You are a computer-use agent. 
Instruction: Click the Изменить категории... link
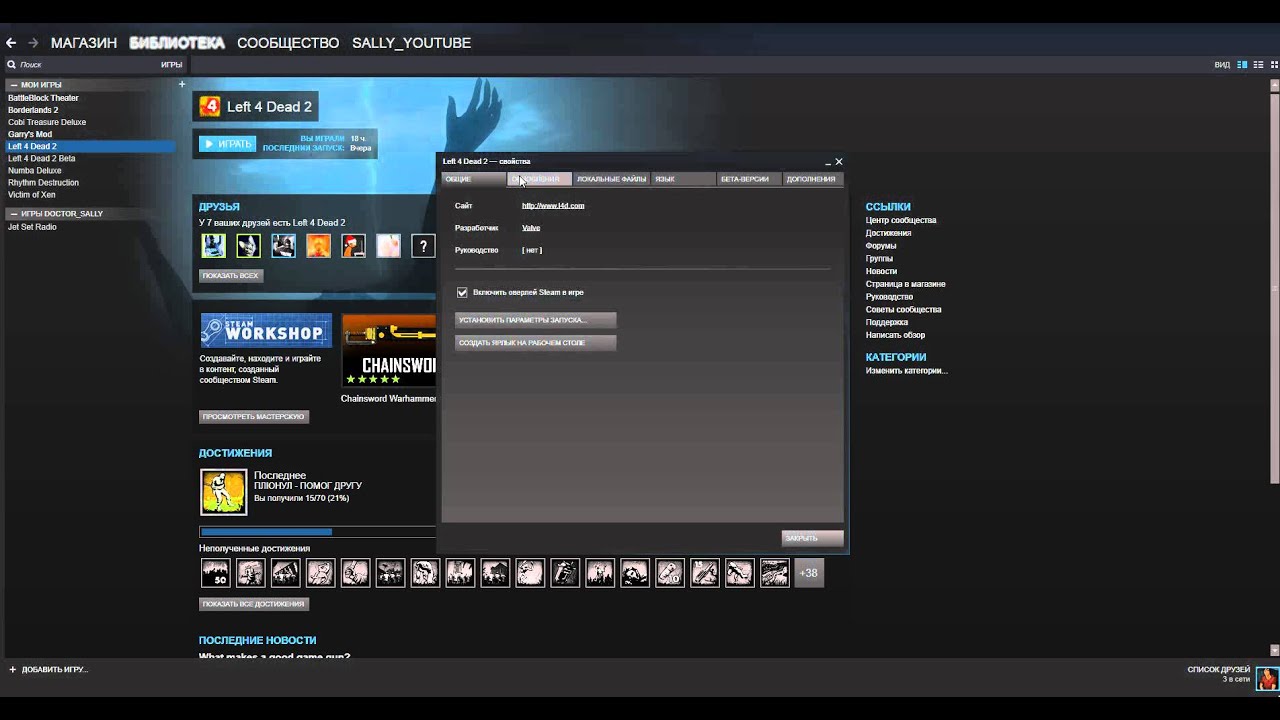click(x=907, y=371)
